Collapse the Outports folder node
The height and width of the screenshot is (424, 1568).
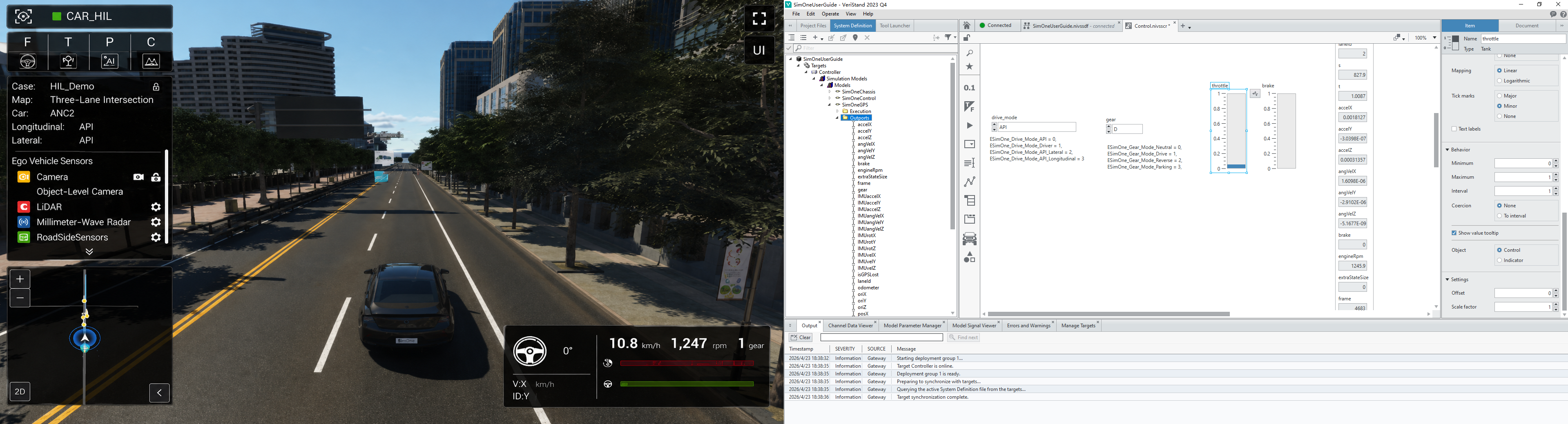837,118
